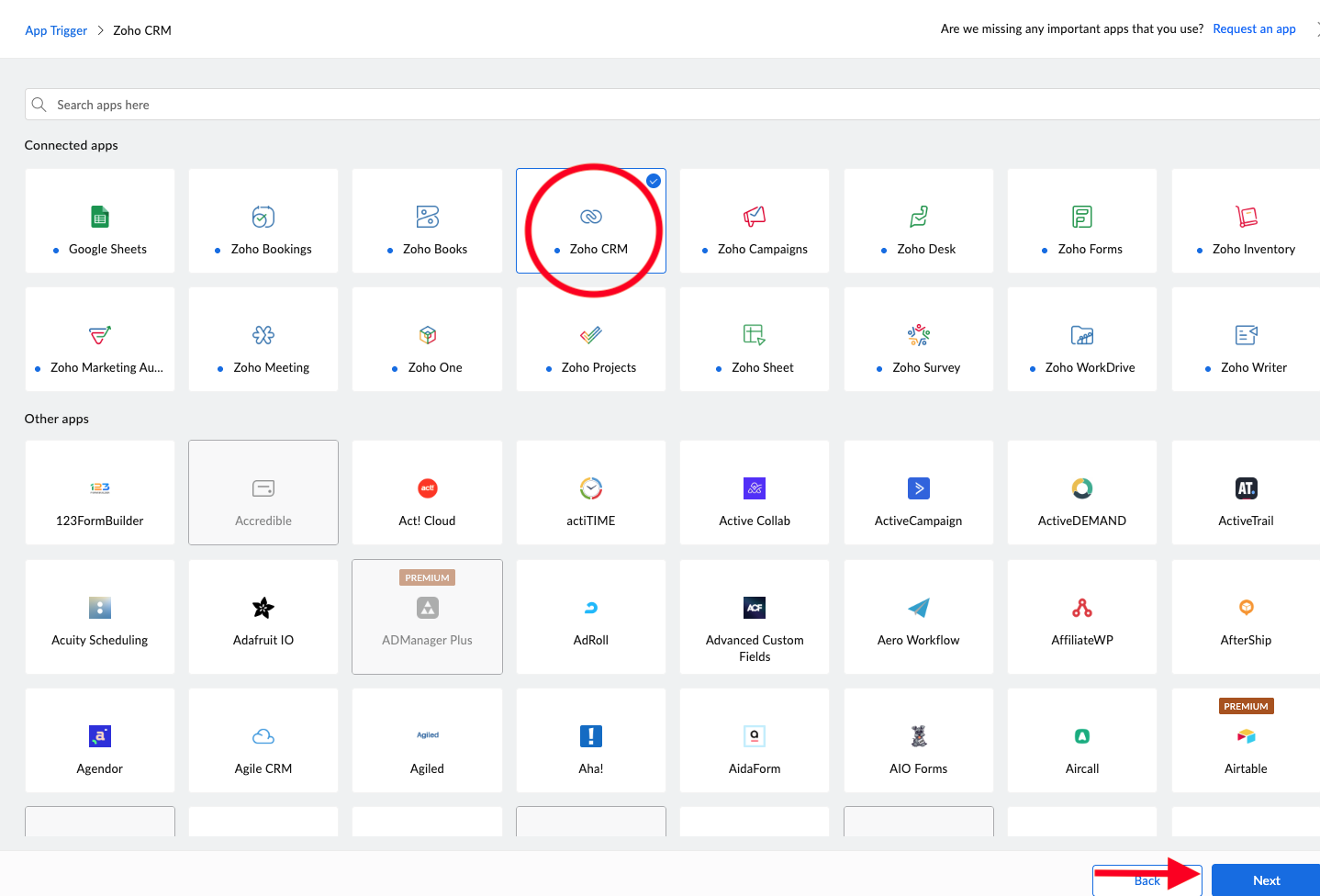Pick the Zoho Campaigns megaphone icon
This screenshot has width=1320, height=896.
[x=755, y=217]
